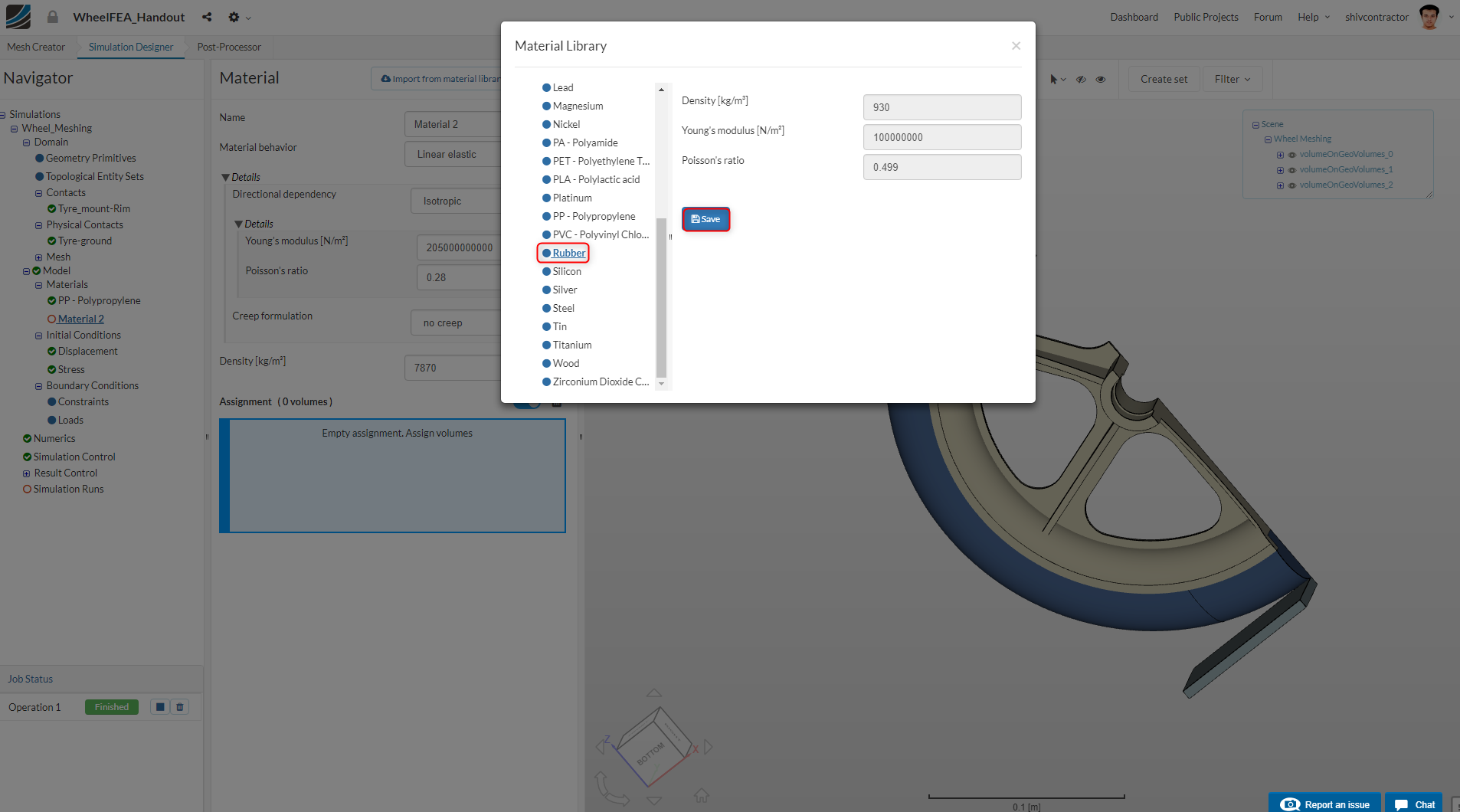The height and width of the screenshot is (812, 1460).
Task: Click the down arrow below the orientation cube
Action: click(653, 801)
